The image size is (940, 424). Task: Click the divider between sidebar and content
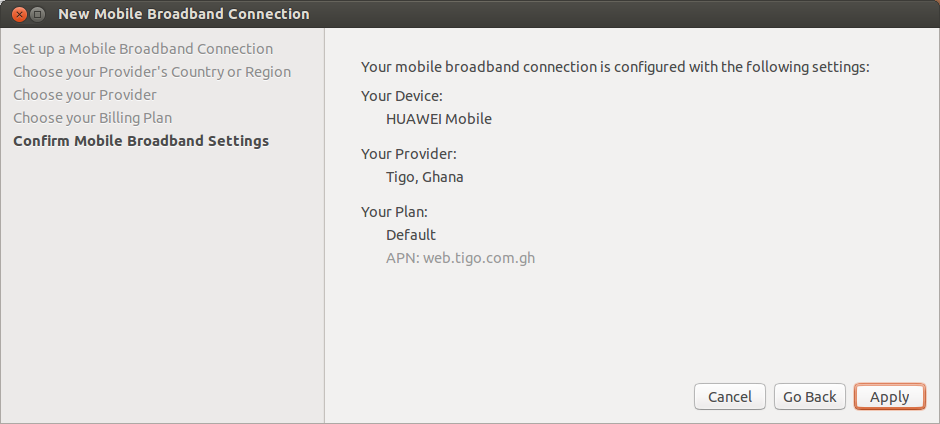tap(324, 225)
